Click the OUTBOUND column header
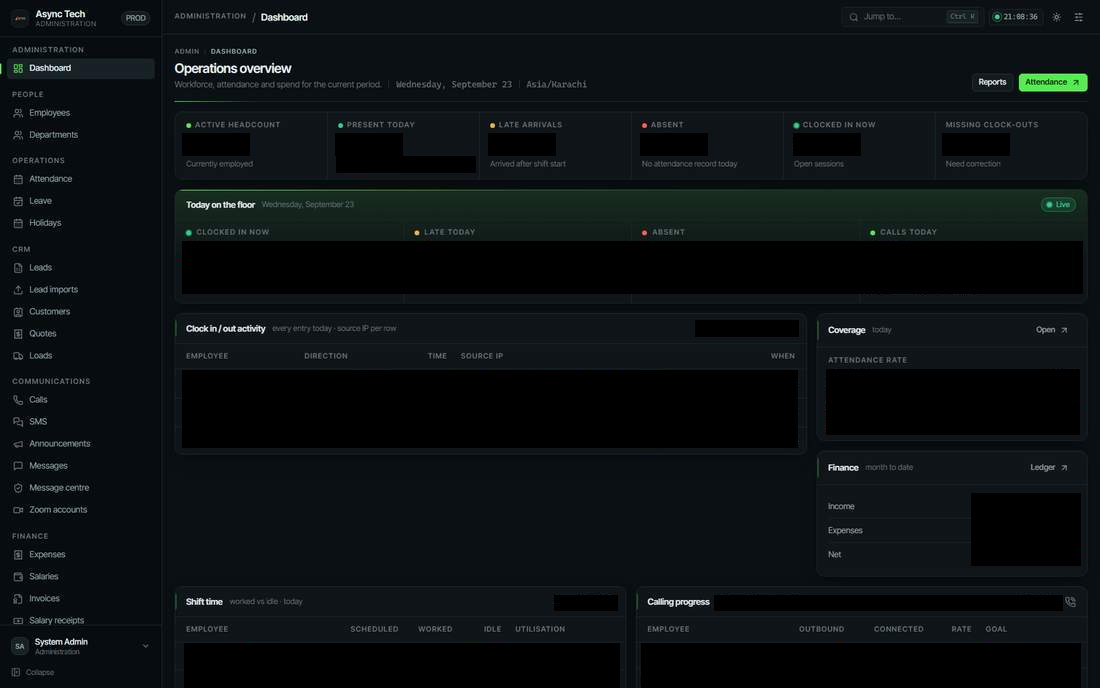The width and height of the screenshot is (1100, 688). point(821,629)
